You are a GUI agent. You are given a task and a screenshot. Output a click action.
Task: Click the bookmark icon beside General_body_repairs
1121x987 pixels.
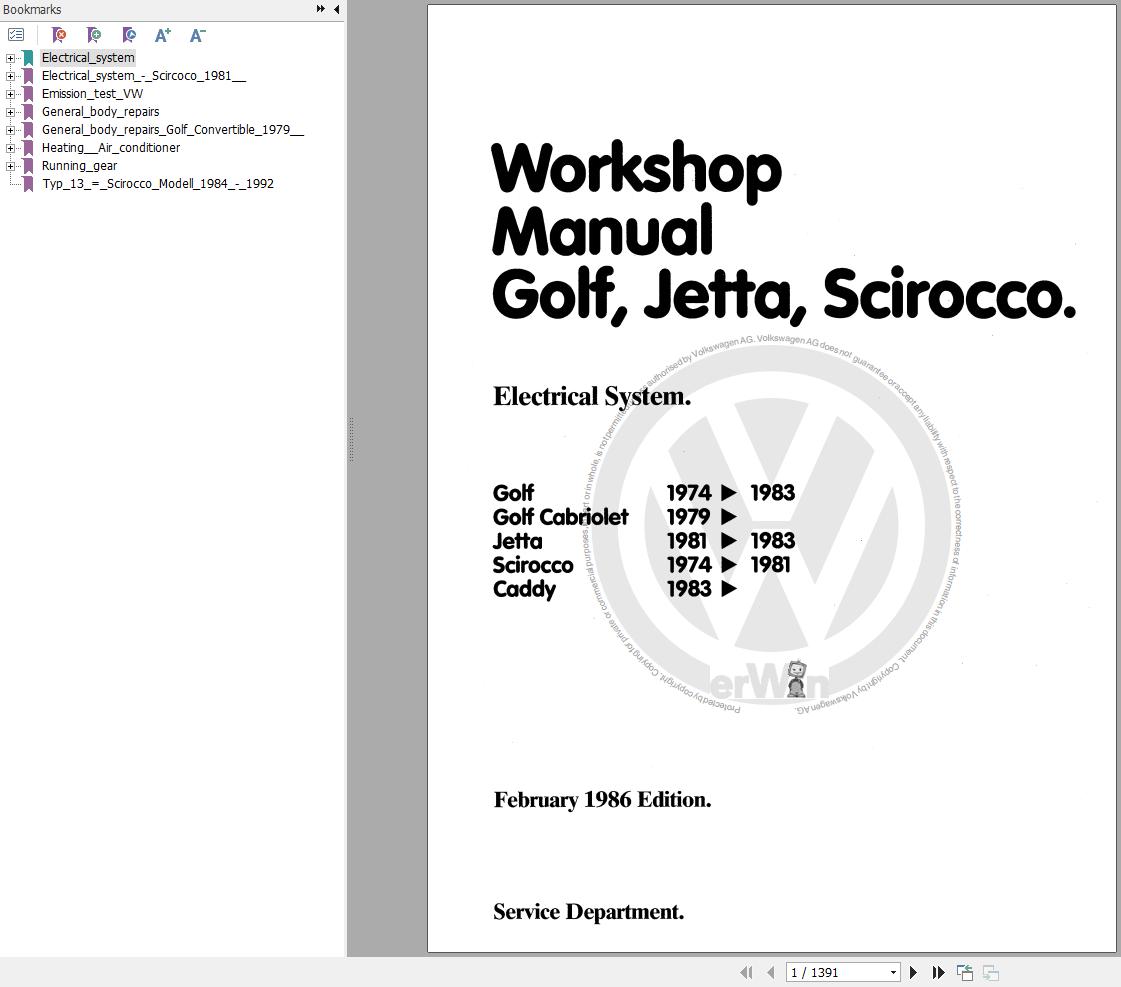pyautogui.click(x=28, y=111)
